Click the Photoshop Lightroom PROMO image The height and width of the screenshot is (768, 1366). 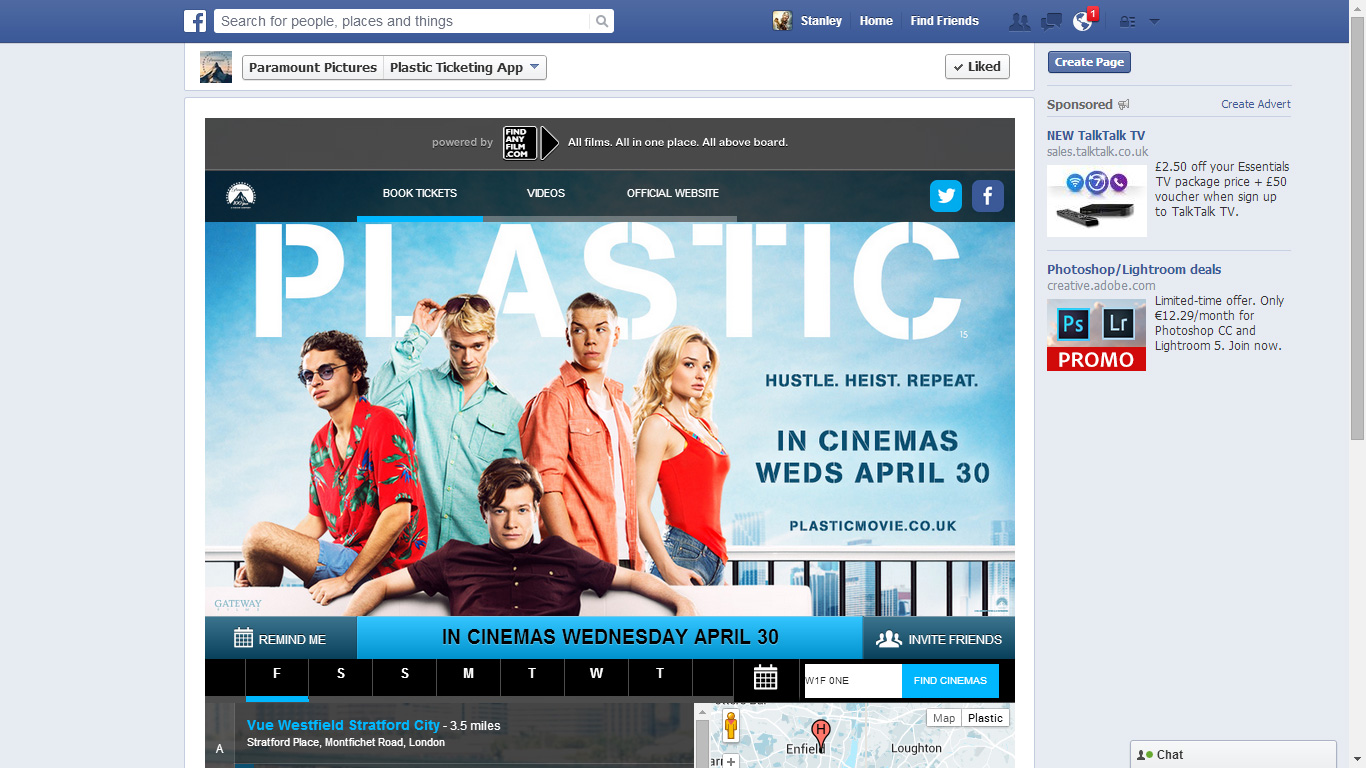1097,335
